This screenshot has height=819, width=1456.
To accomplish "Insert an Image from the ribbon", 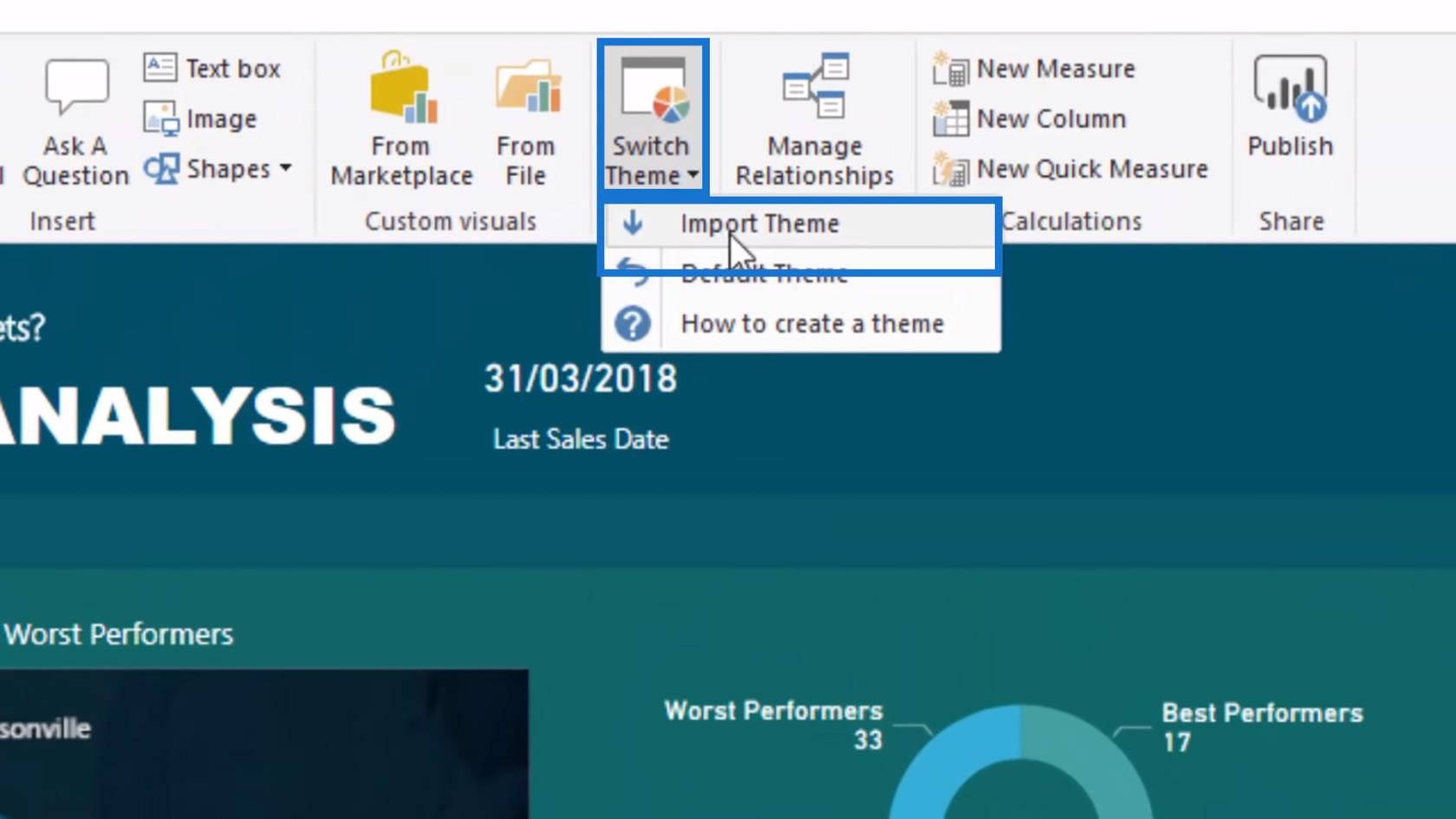I will 200,119.
